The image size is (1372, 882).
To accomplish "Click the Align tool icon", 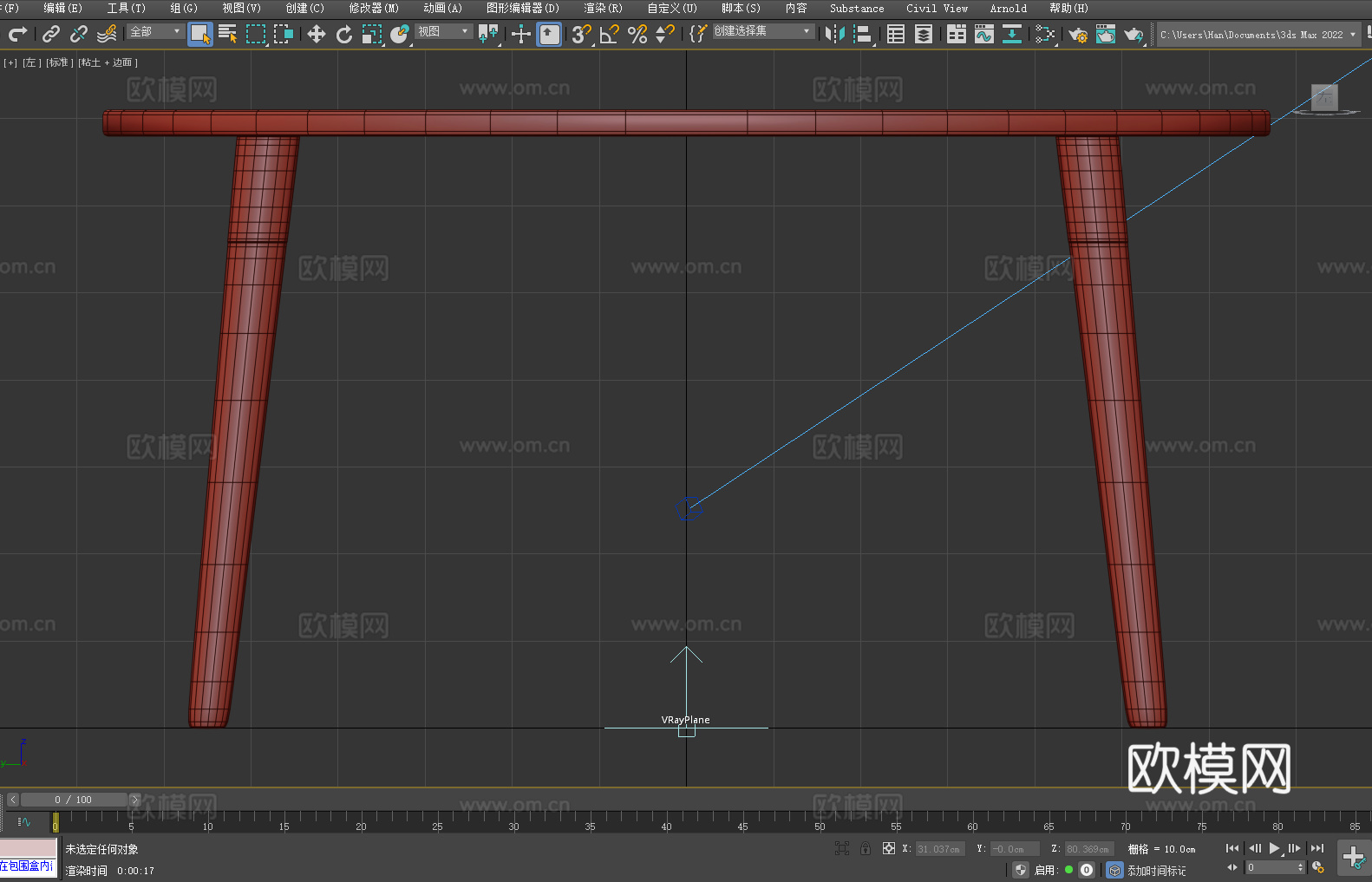I will 863,34.
